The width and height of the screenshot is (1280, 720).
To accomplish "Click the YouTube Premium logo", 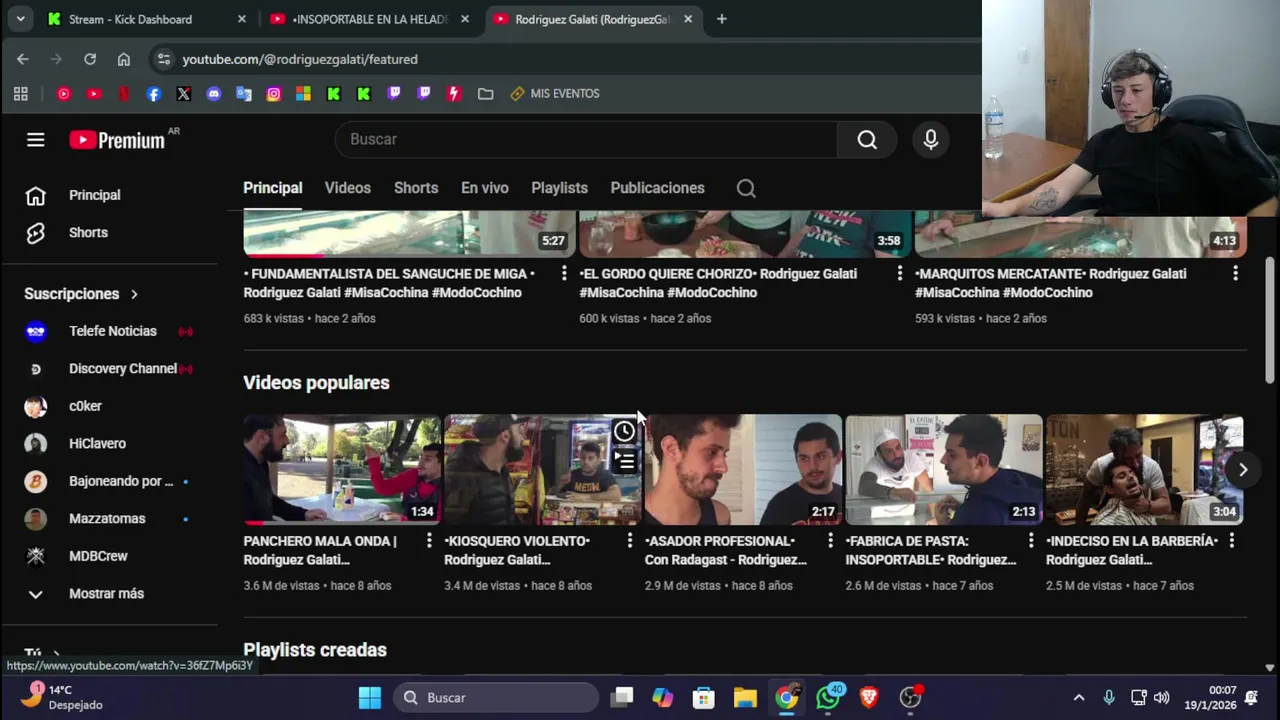I will pos(118,140).
